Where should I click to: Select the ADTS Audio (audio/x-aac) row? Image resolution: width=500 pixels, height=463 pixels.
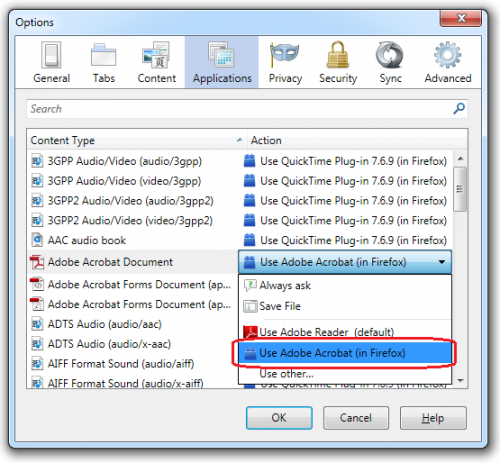133,344
